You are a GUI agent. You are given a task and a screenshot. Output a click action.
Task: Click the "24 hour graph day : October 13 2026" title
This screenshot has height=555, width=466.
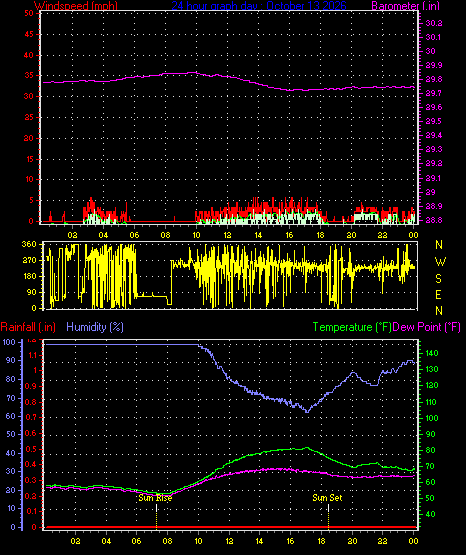pos(259,5)
